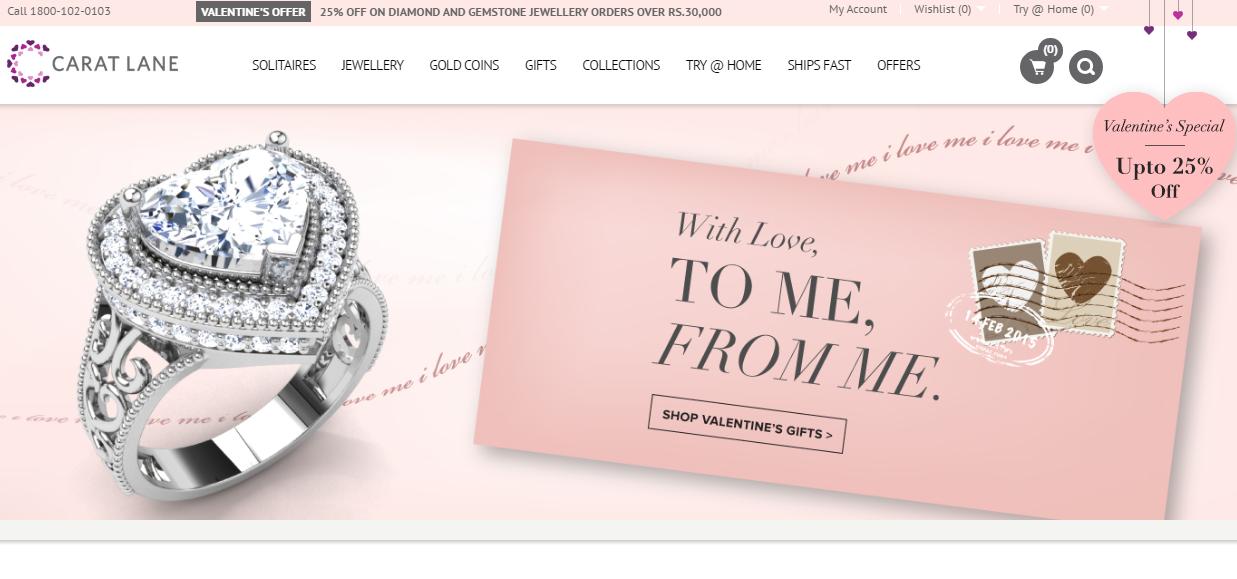This screenshot has height=579, width=1237.
Task: Open the Solitaires menu
Action: (x=284, y=65)
